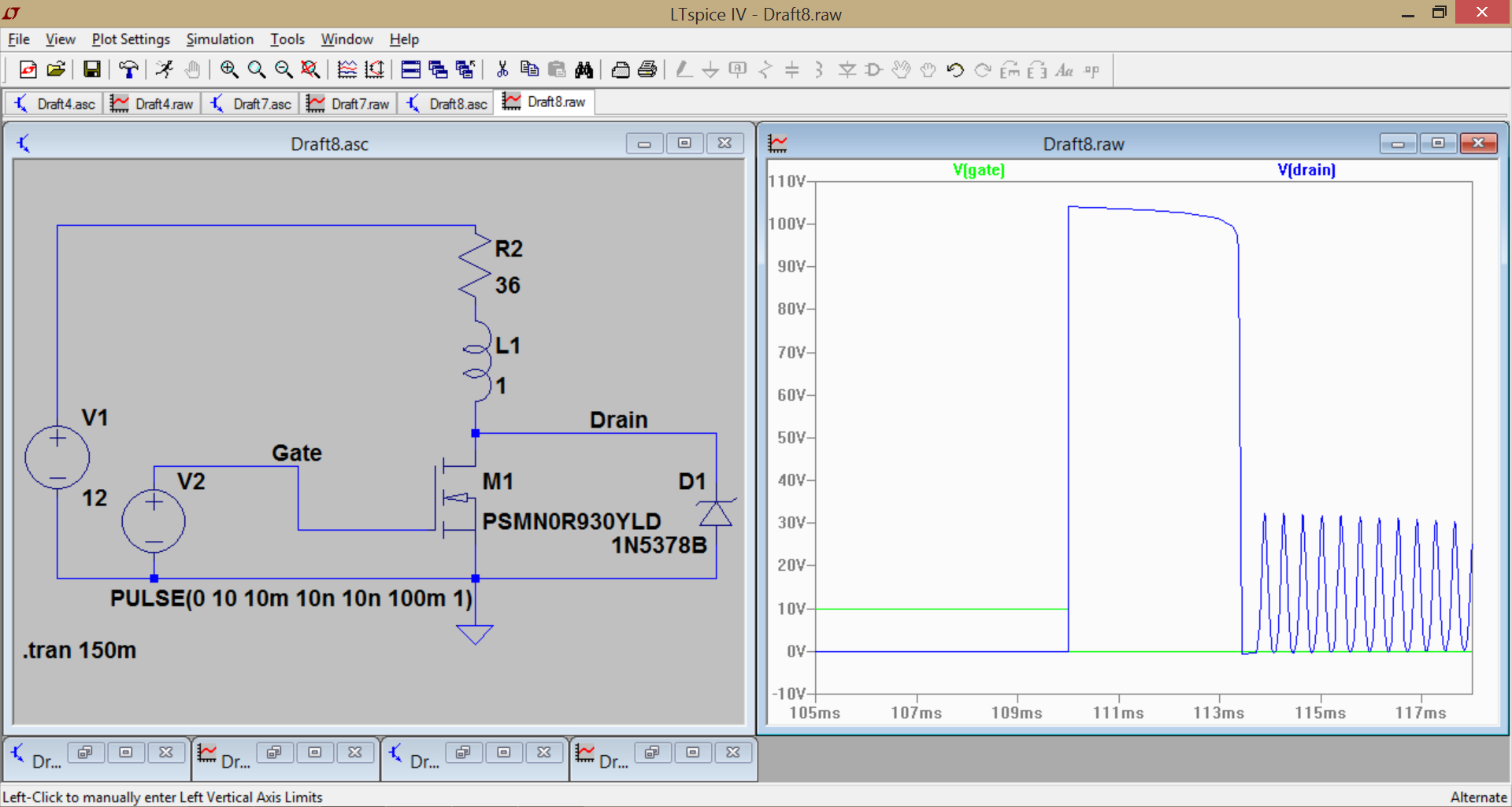The image size is (1512, 807).
Task: Create a new schematic from the toolbar
Action: click(x=28, y=70)
